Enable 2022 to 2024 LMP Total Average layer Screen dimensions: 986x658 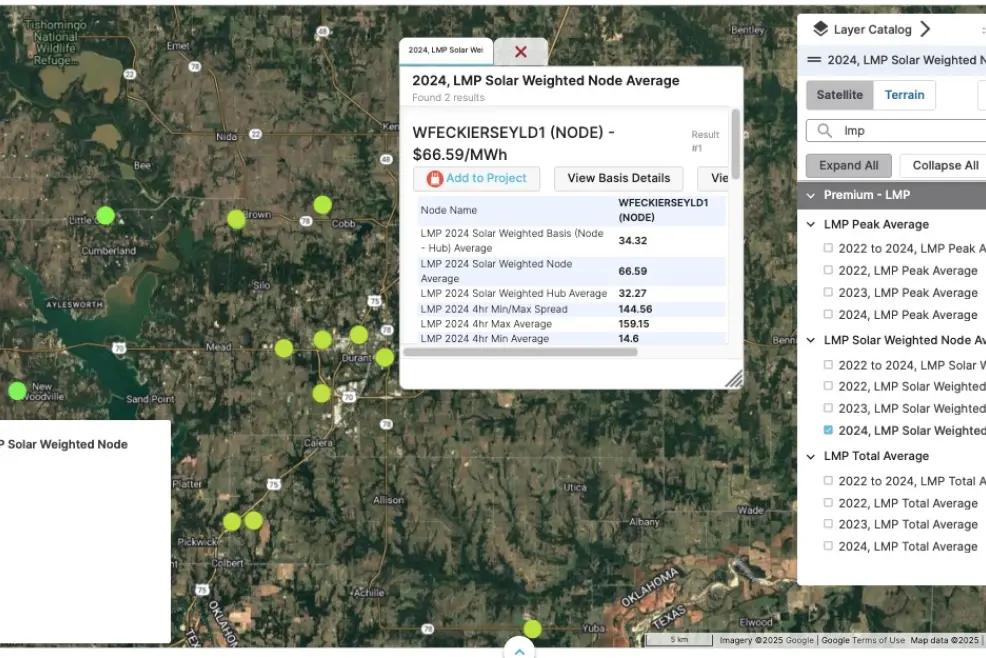tap(828, 480)
